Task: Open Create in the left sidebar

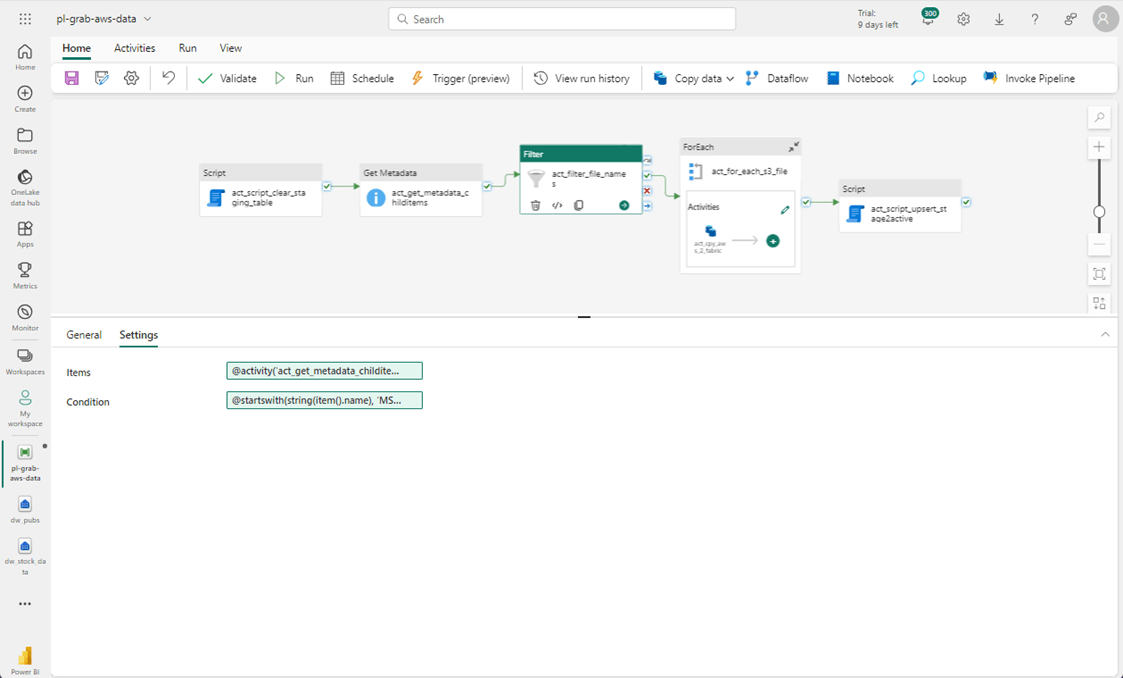Action: (x=25, y=99)
